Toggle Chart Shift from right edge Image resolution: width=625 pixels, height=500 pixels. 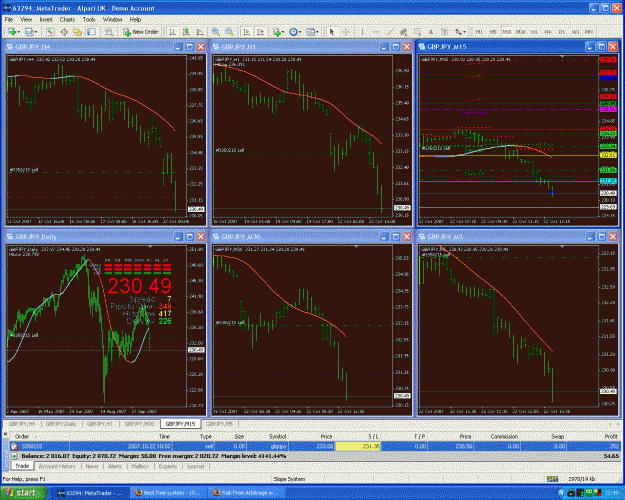click(260, 32)
